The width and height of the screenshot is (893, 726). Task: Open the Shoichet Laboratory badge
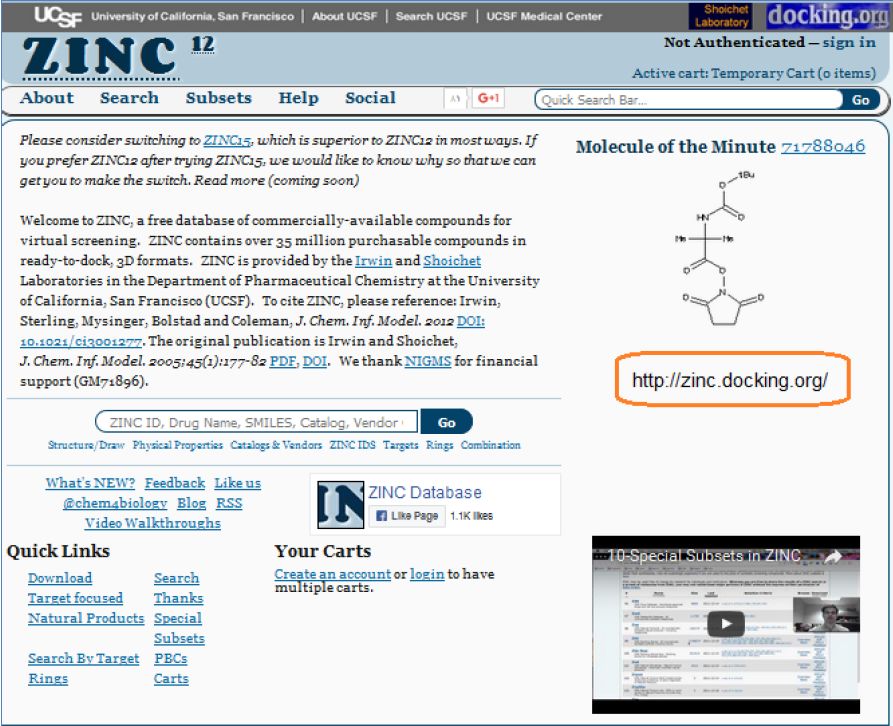[721, 16]
